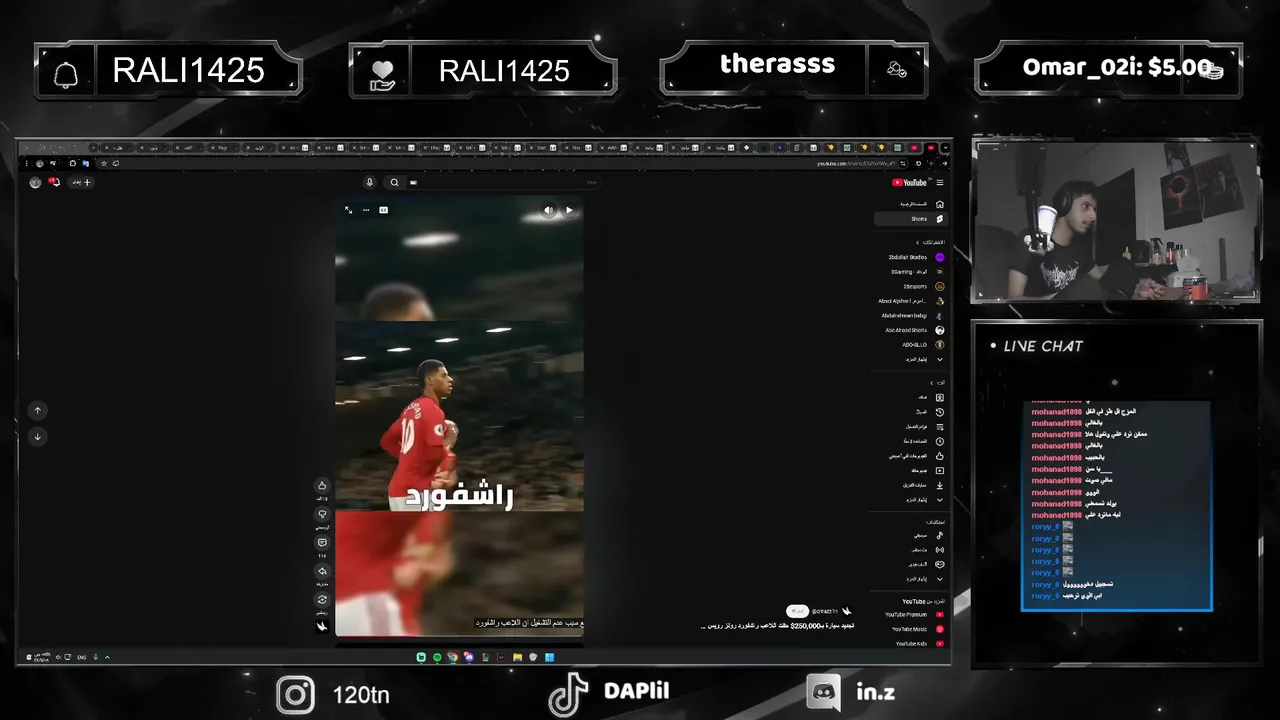The image size is (1280, 720).
Task: Open Abo Alrood Shorts channel
Action: pos(910,330)
